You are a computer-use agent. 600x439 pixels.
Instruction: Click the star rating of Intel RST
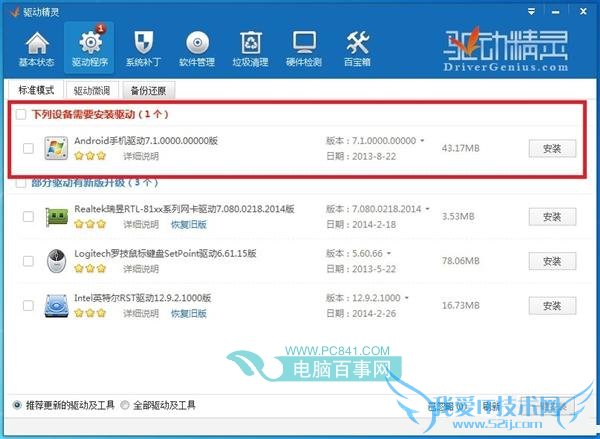coord(90,313)
